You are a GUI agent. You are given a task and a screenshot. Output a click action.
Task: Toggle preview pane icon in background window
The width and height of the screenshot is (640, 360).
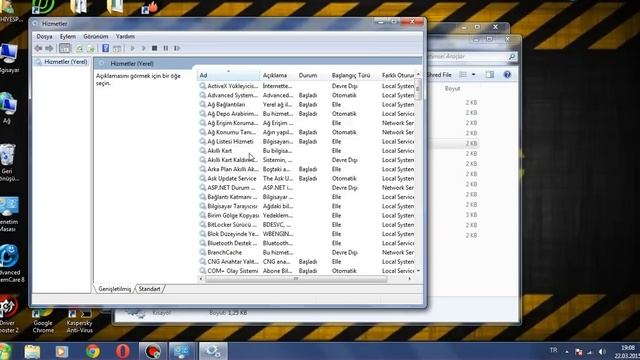[490, 75]
